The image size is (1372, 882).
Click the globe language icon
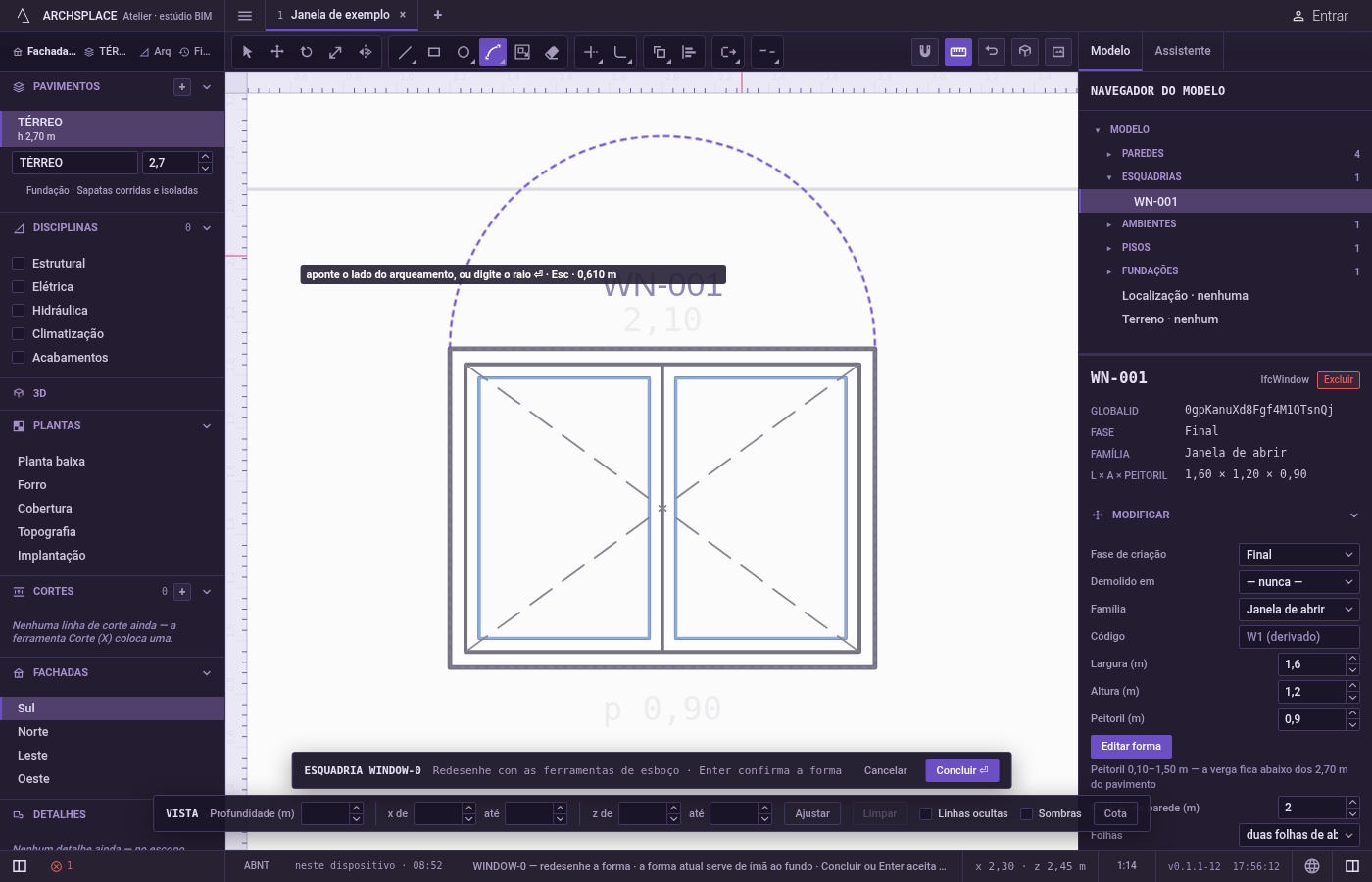point(1312,866)
